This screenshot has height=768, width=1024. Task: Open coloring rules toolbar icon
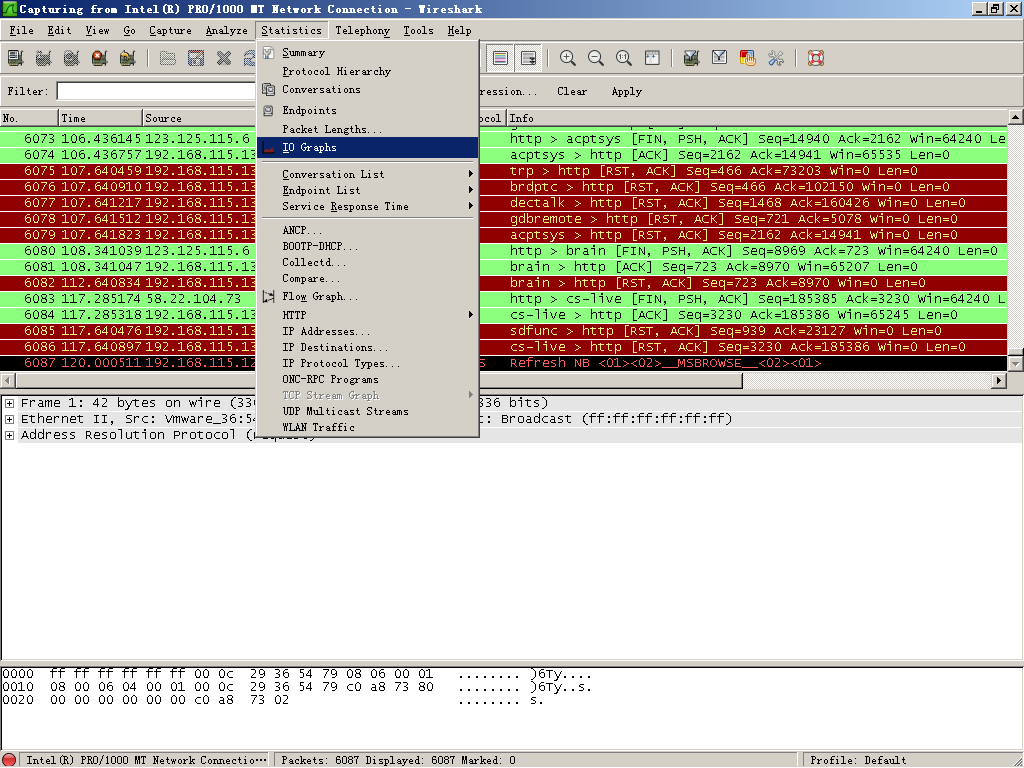748,58
